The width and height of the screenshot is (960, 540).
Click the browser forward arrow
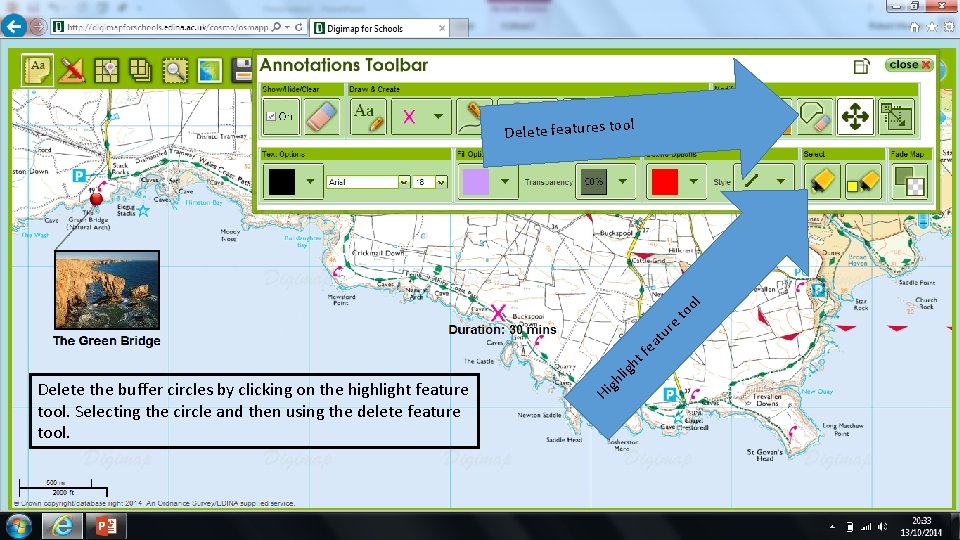tap(37, 26)
